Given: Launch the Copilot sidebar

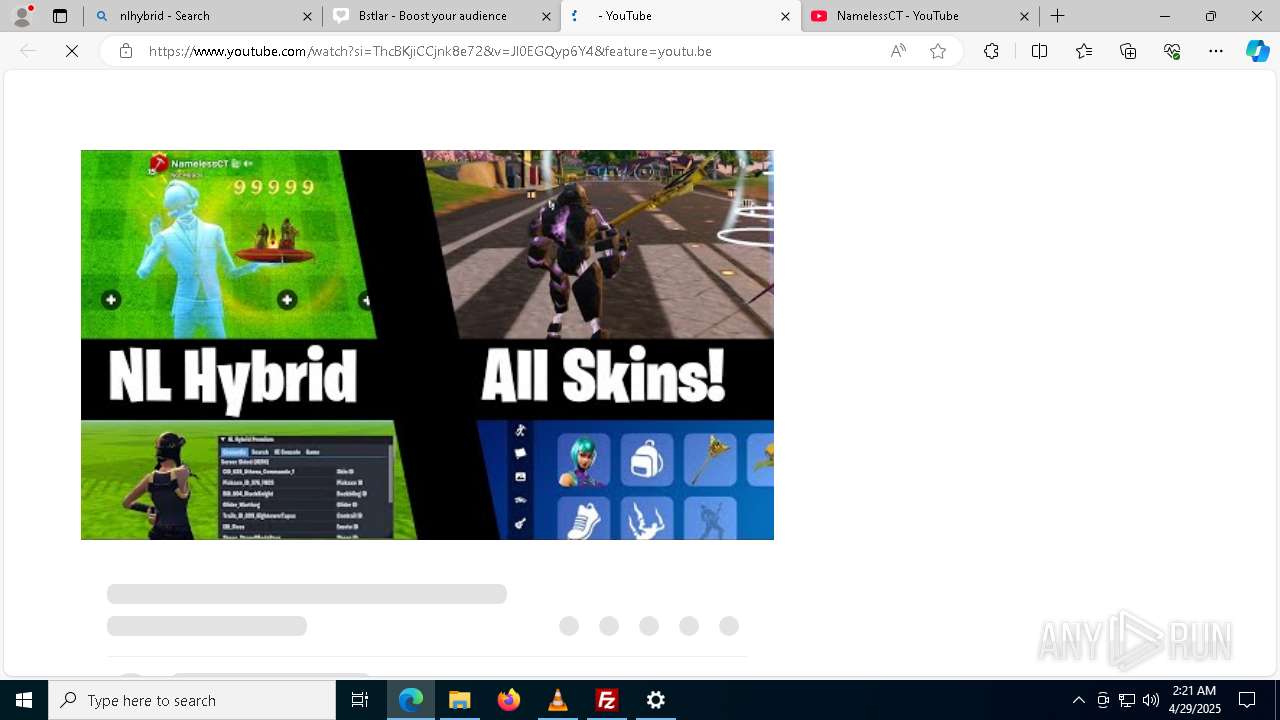Looking at the screenshot, I should point(1257,51).
